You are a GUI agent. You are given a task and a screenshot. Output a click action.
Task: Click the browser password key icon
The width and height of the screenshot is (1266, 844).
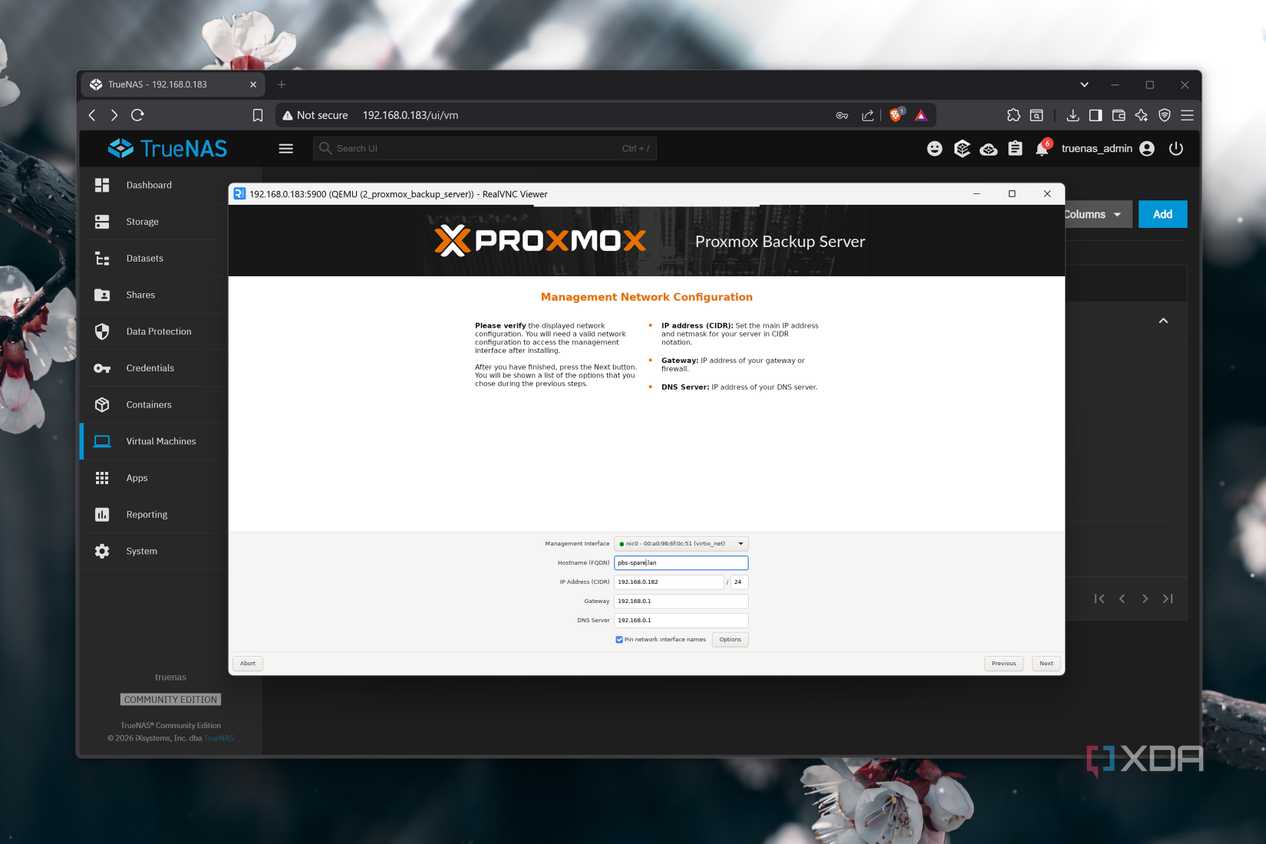click(x=842, y=115)
